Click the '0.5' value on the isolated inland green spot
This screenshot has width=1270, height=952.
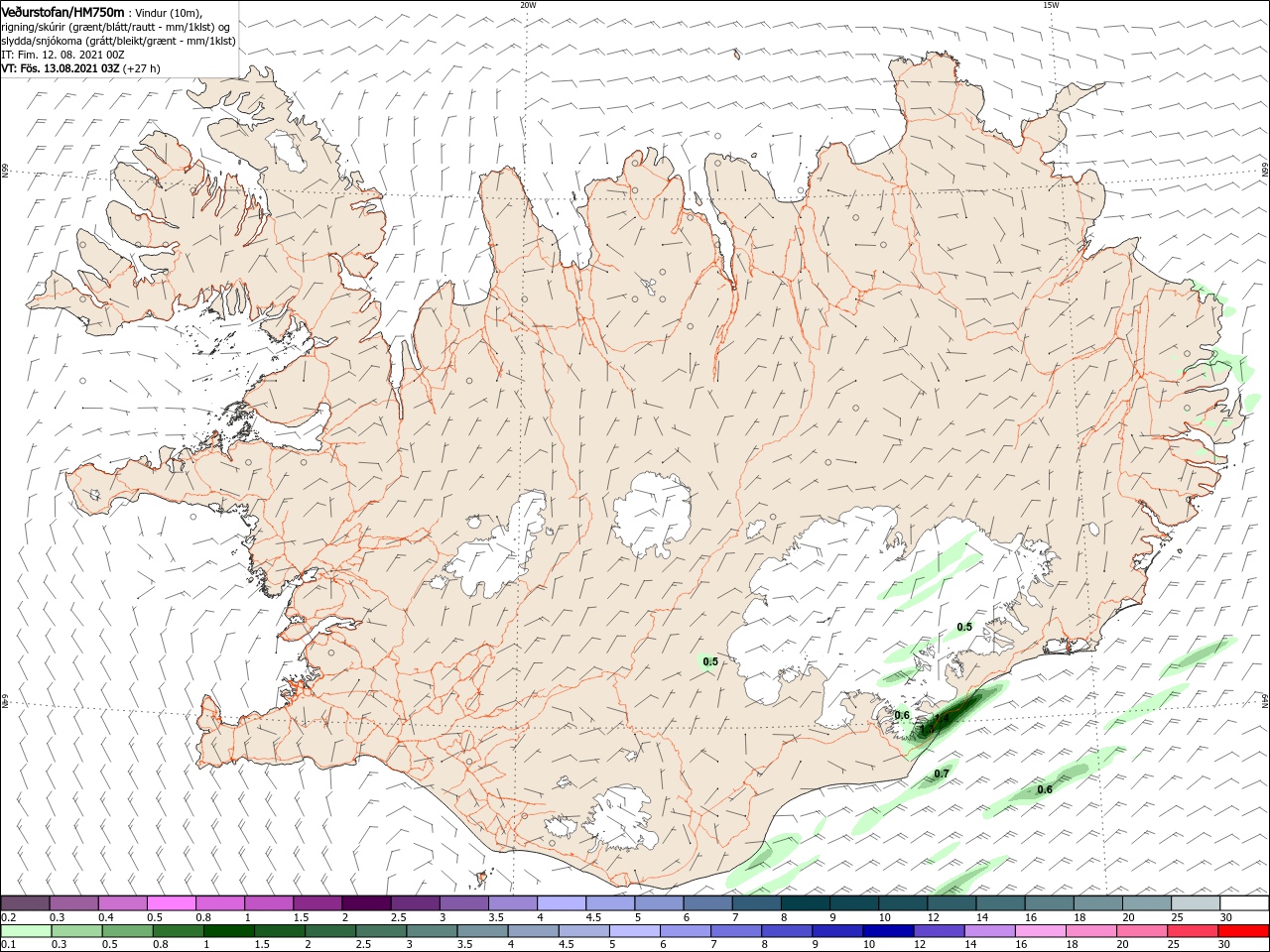pos(710,661)
